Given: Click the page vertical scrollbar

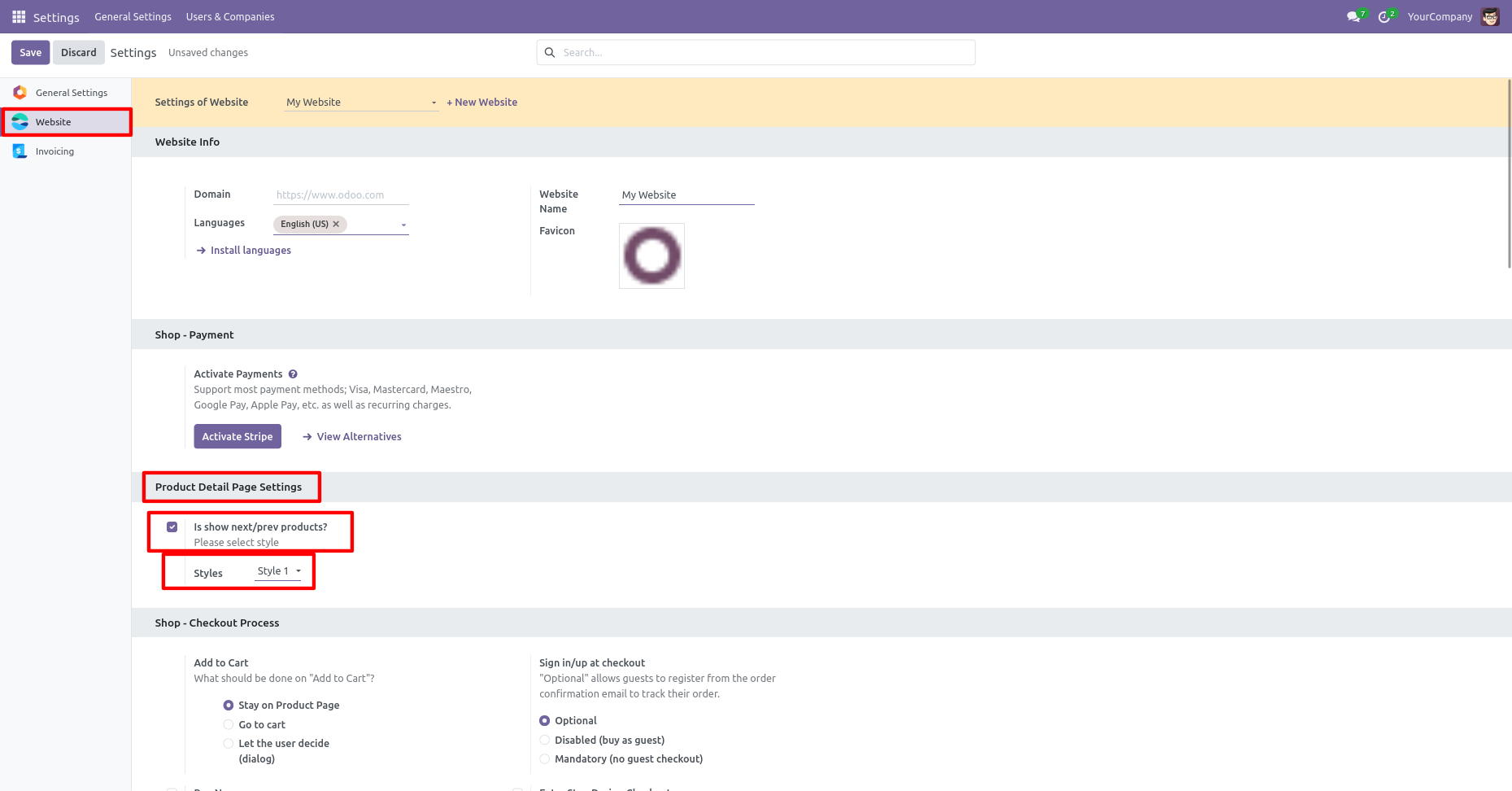Looking at the screenshot, I should (x=1510, y=173).
